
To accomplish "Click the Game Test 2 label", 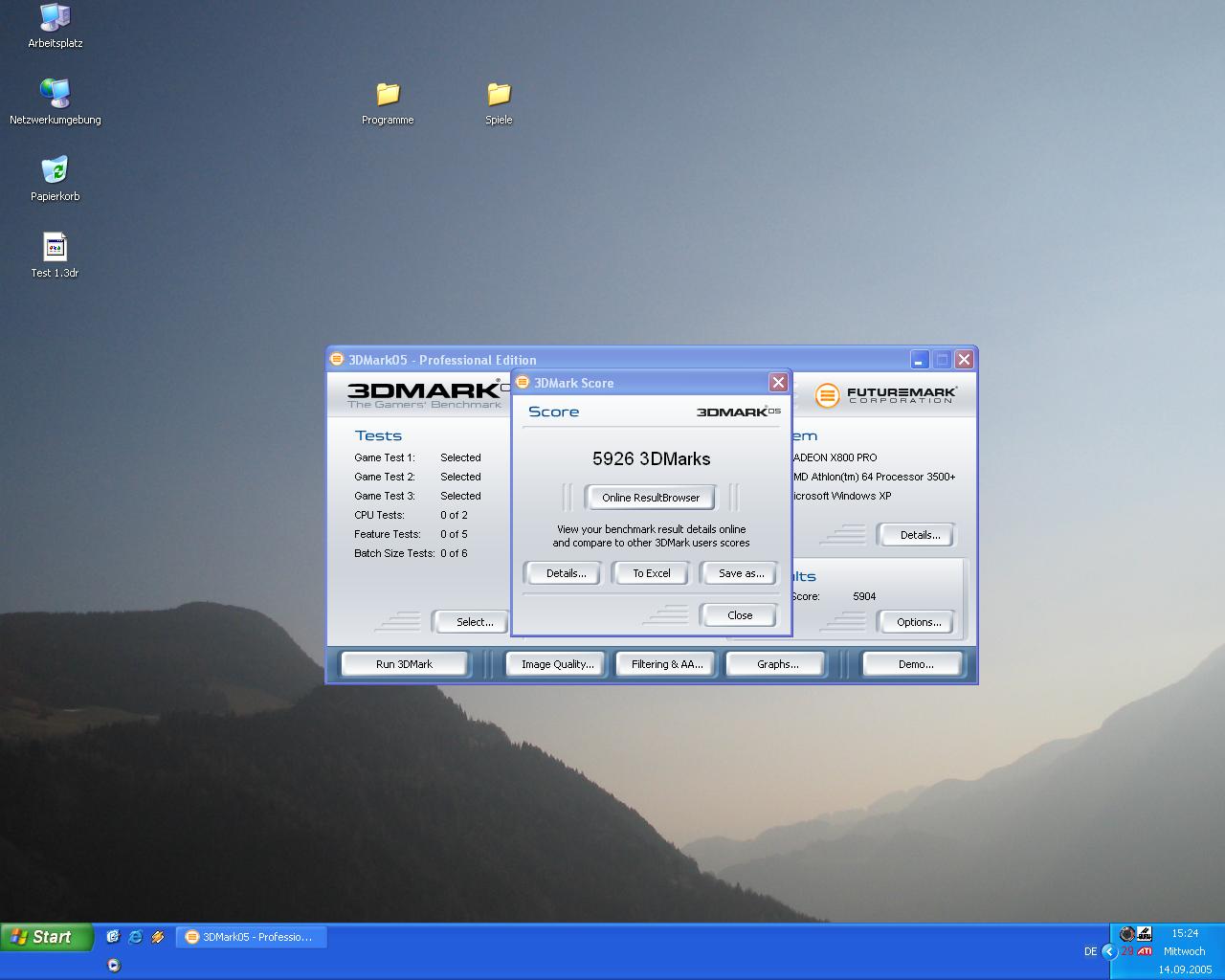I will click(385, 477).
